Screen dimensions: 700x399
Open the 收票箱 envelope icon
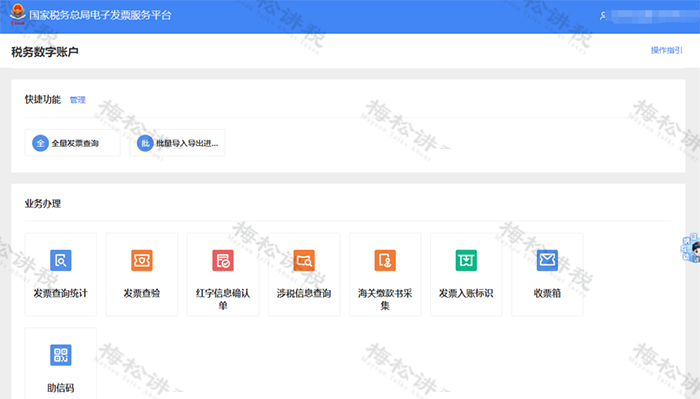point(547,260)
